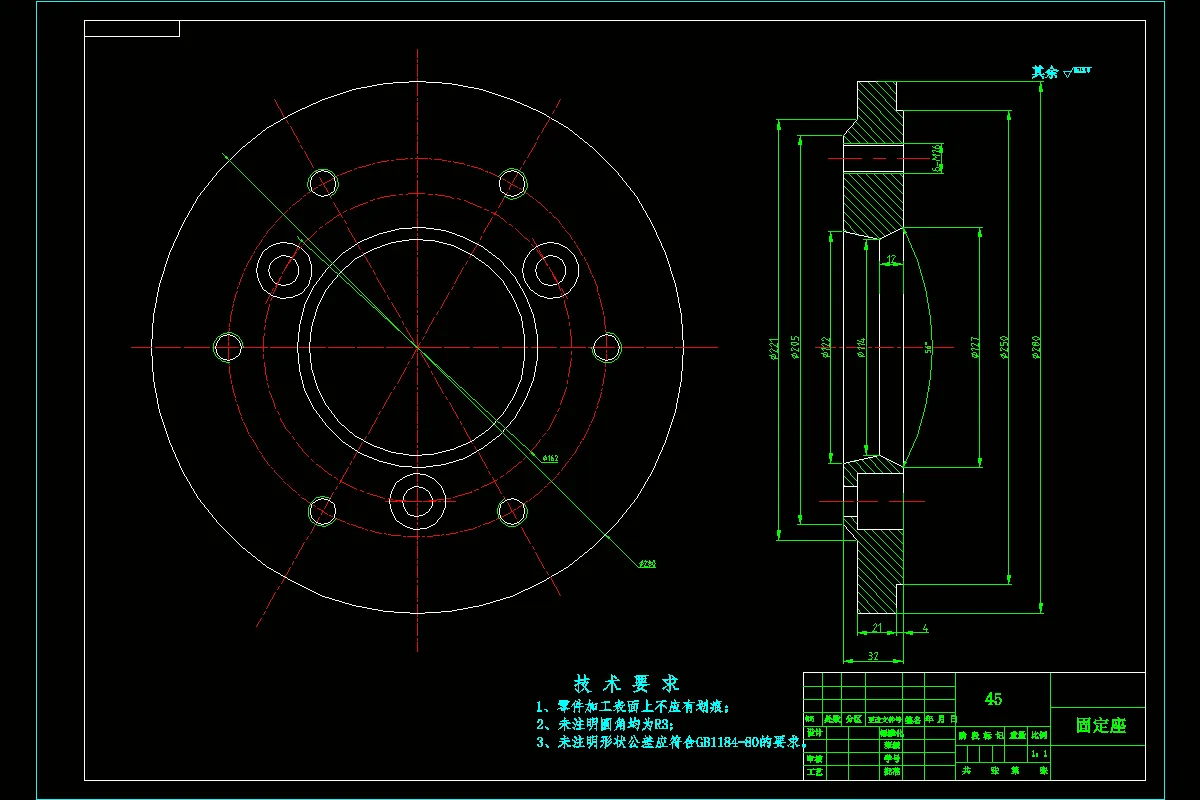Viewport: 1200px width, 800px height.
Task: Click the material 45 in title block
Action: (x=993, y=699)
